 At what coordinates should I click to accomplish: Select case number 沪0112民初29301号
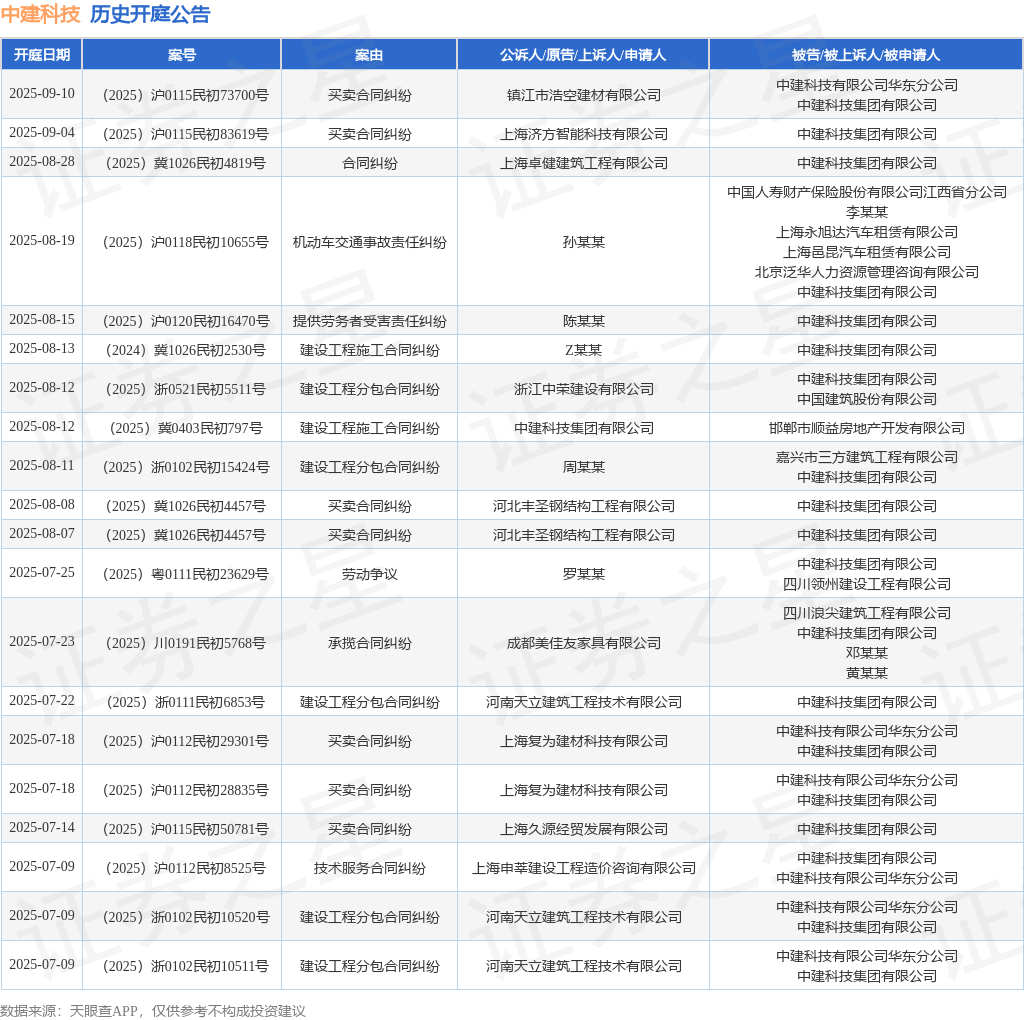point(210,741)
